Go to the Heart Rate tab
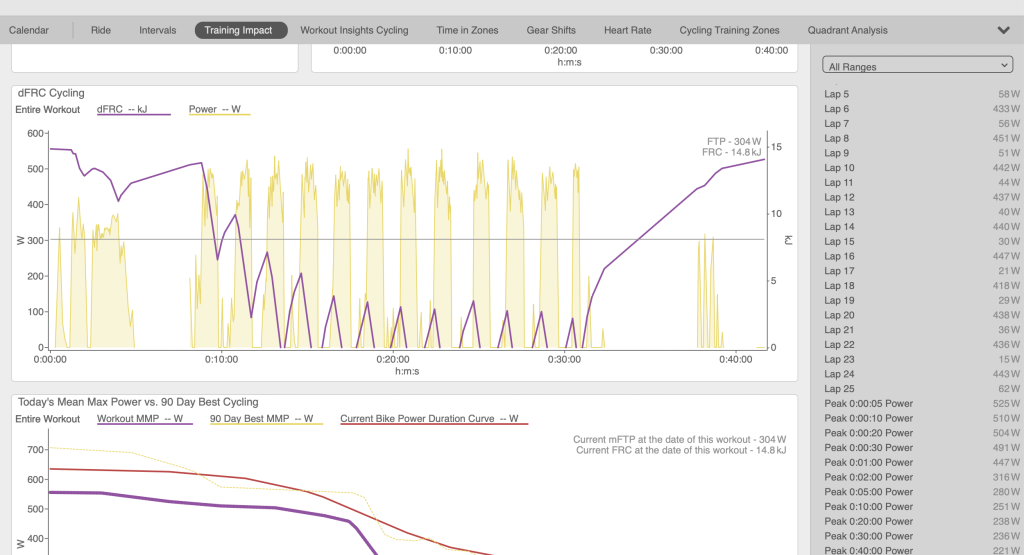Screen dimensions: 1024x555 (628, 30)
